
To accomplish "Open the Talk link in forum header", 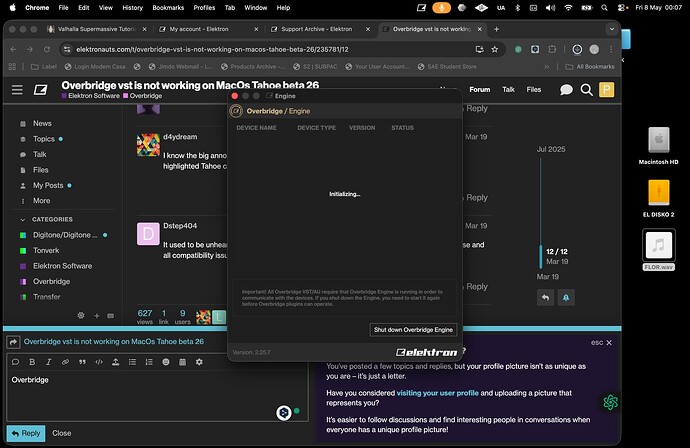I will coord(508,89).
